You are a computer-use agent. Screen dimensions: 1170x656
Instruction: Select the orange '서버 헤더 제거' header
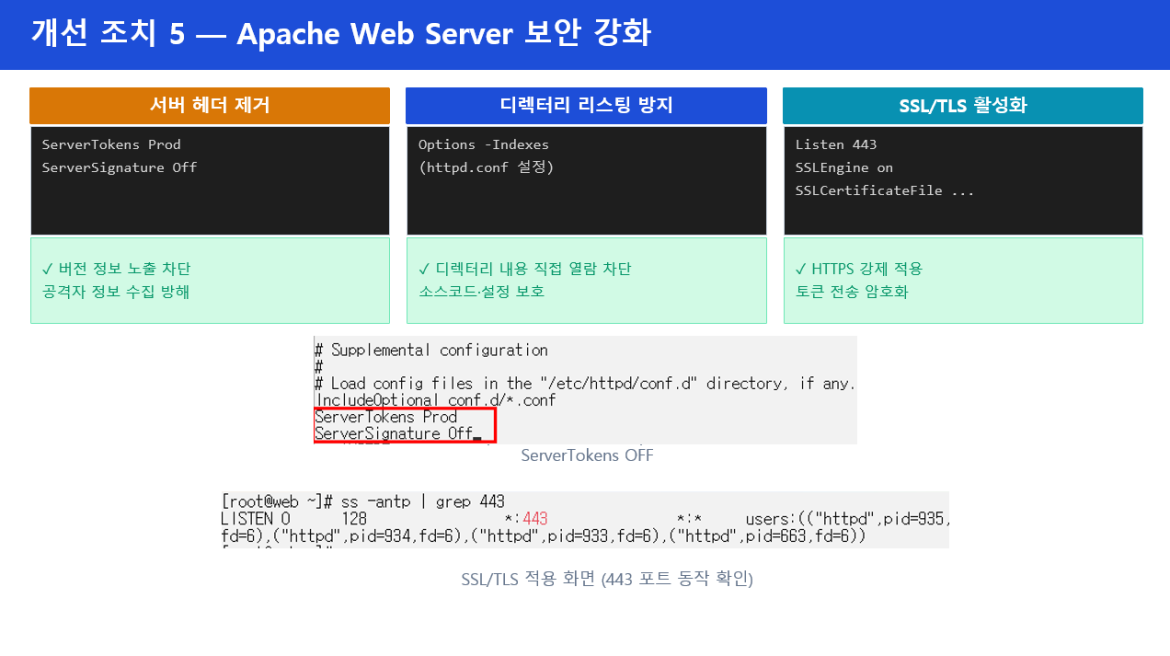210,105
